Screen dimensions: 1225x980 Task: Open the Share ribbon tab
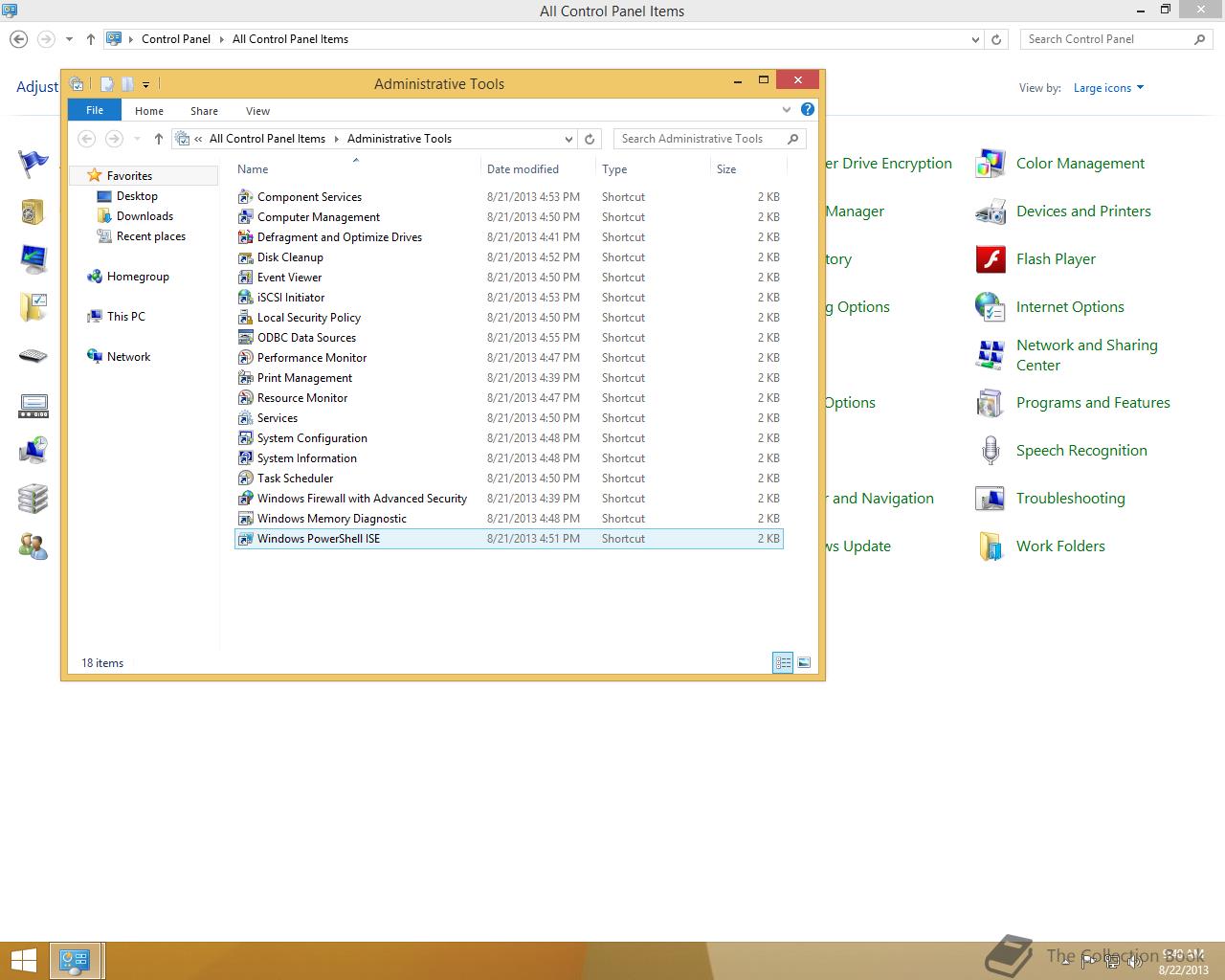point(204,111)
